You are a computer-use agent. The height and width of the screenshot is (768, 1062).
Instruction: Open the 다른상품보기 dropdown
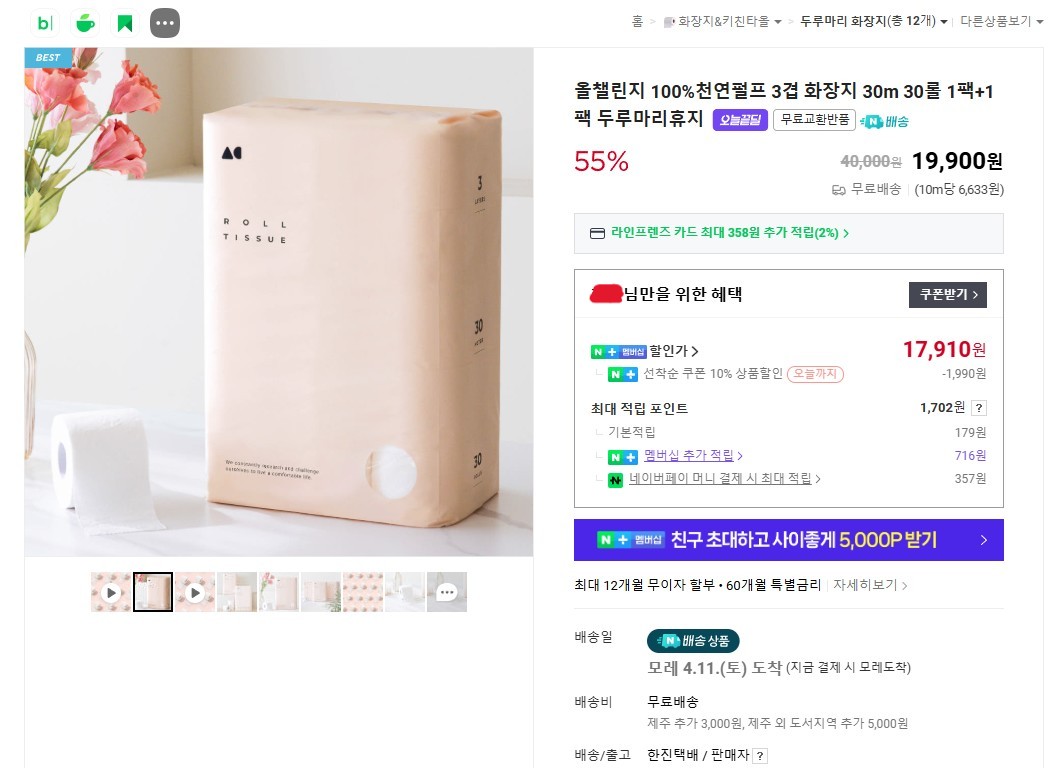click(1001, 22)
